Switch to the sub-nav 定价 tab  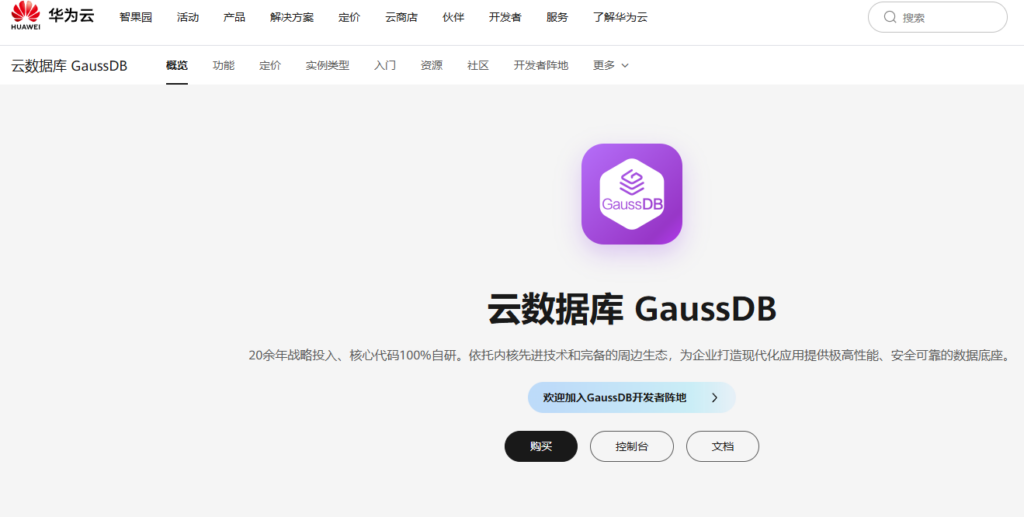pos(270,65)
